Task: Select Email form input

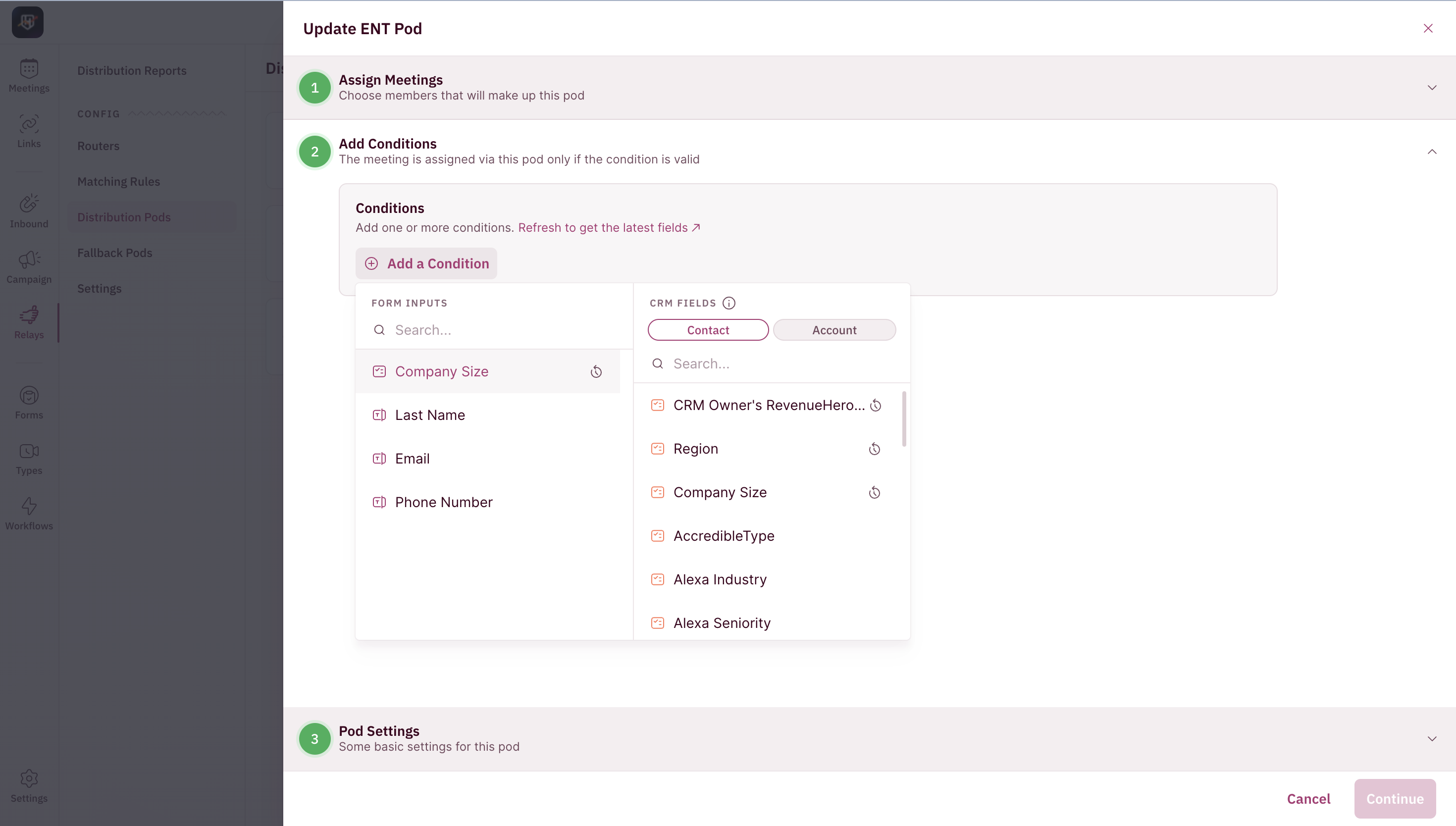Action: tap(488, 459)
